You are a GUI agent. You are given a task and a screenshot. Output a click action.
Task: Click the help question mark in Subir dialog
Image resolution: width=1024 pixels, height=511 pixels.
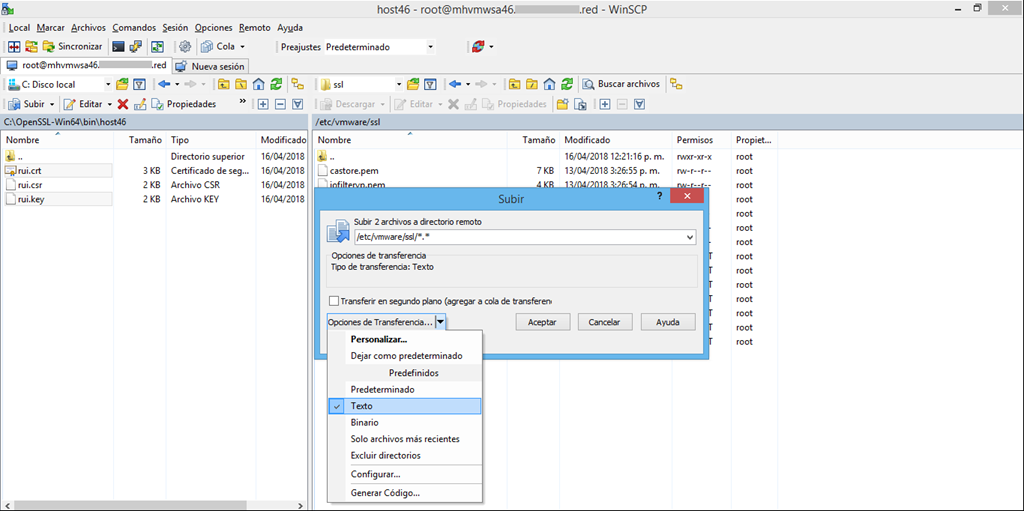tap(659, 198)
